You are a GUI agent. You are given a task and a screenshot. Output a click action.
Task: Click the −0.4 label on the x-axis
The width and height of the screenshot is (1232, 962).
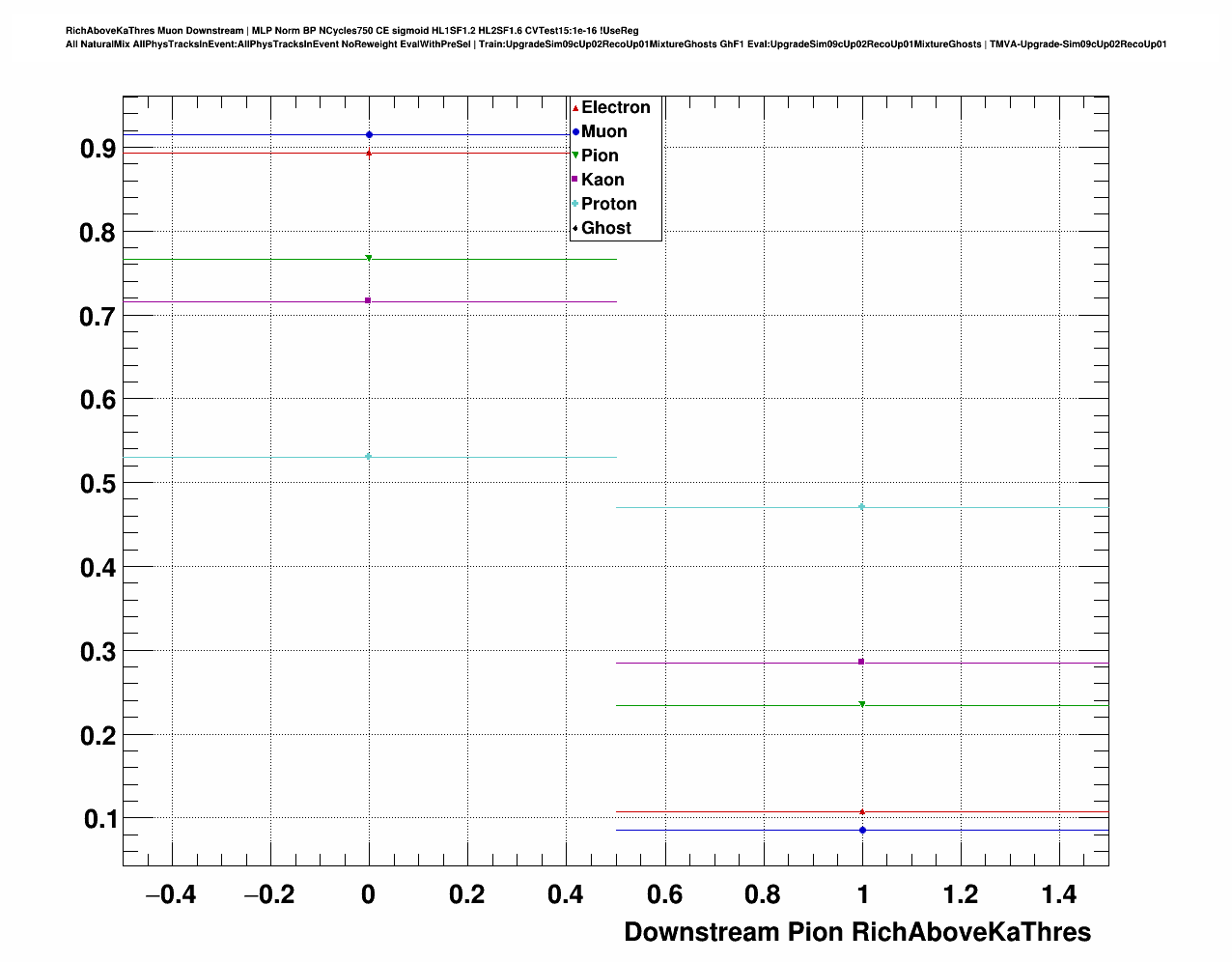170,895
